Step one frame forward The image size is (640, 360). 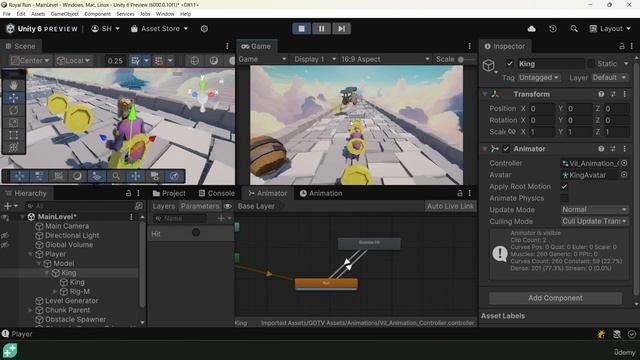point(341,29)
